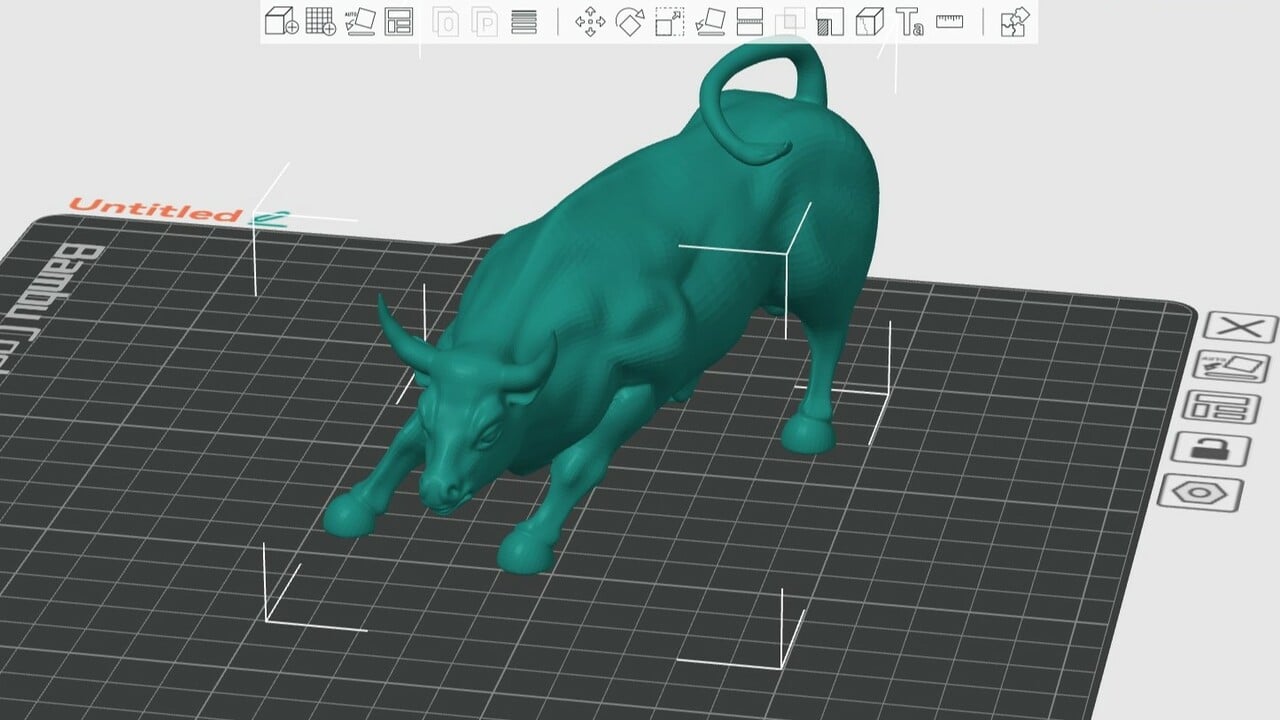Viewport: 1280px width, 720px height.
Task: Remove all objects using plate X button
Action: click(1240, 327)
